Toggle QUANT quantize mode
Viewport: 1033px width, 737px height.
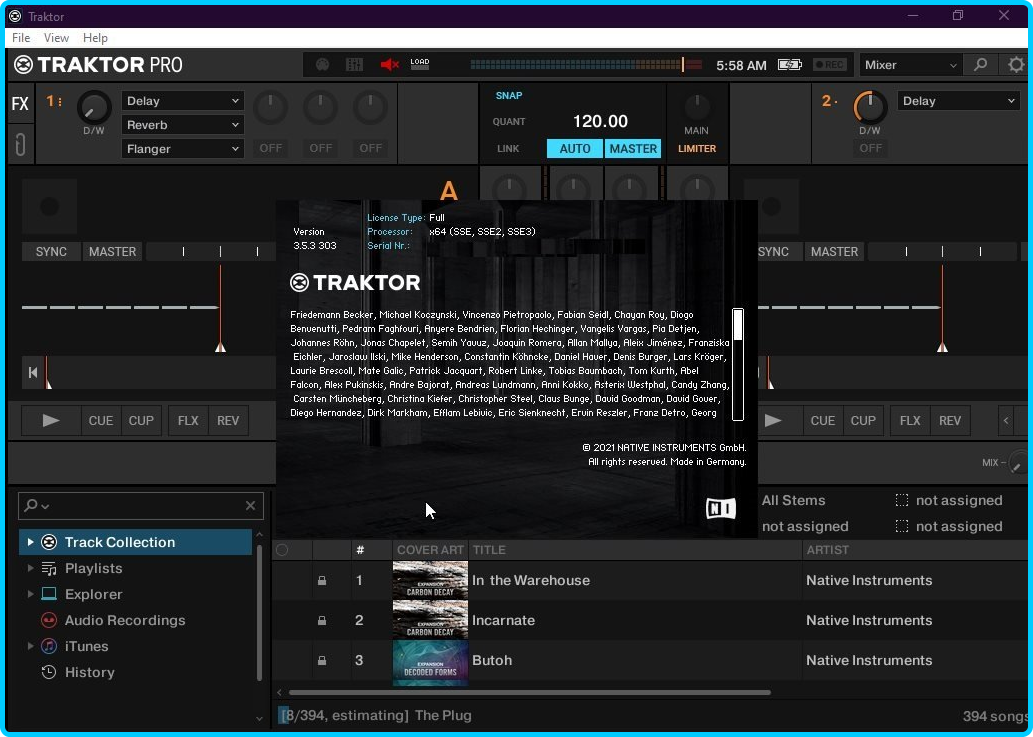click(509, 122)
